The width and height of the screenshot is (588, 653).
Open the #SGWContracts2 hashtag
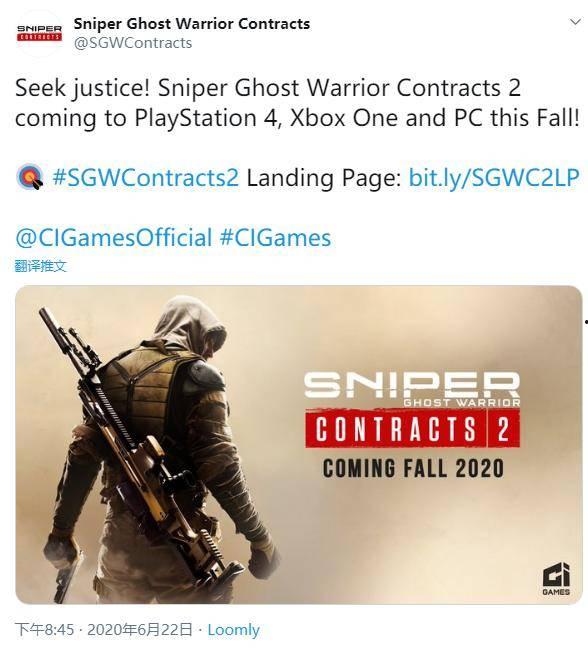pos(146,177)
